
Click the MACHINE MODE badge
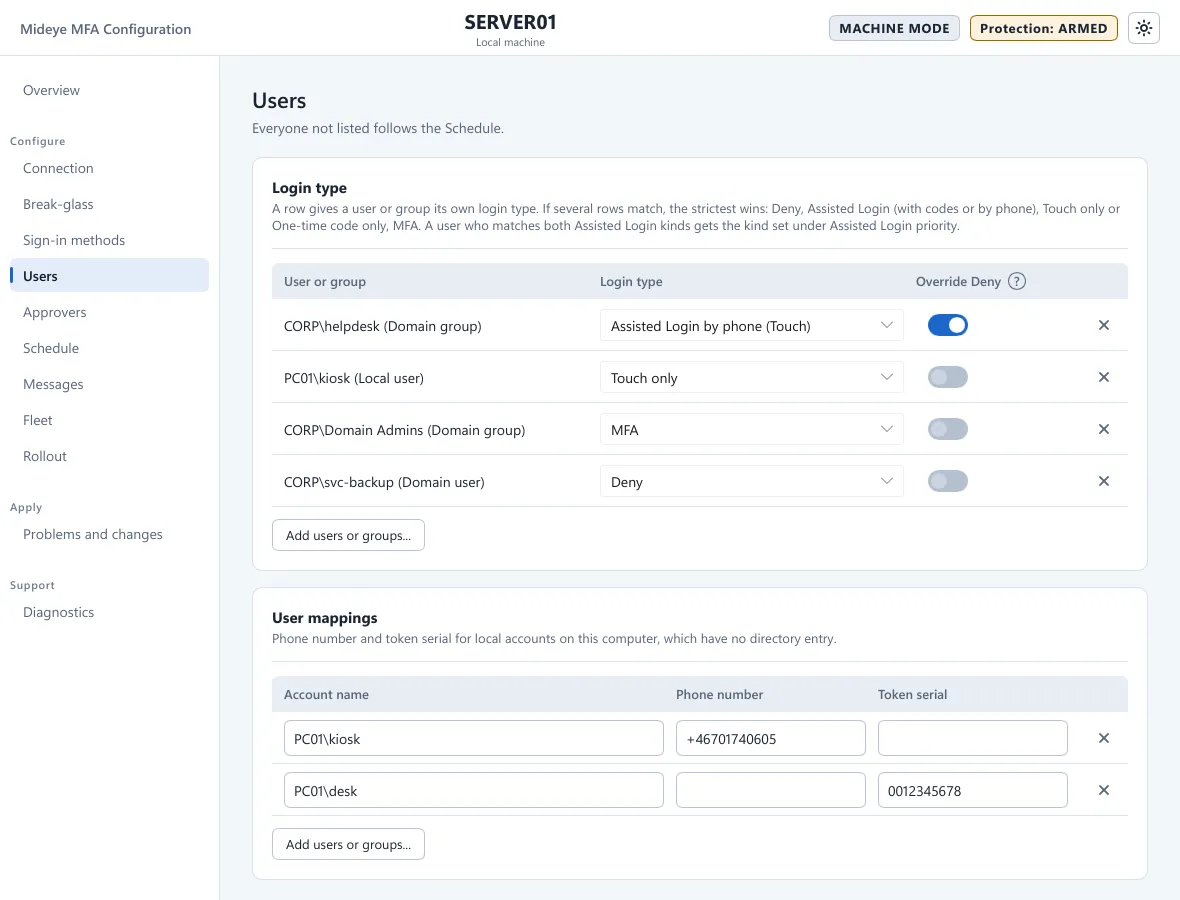(x=894, y=29)
